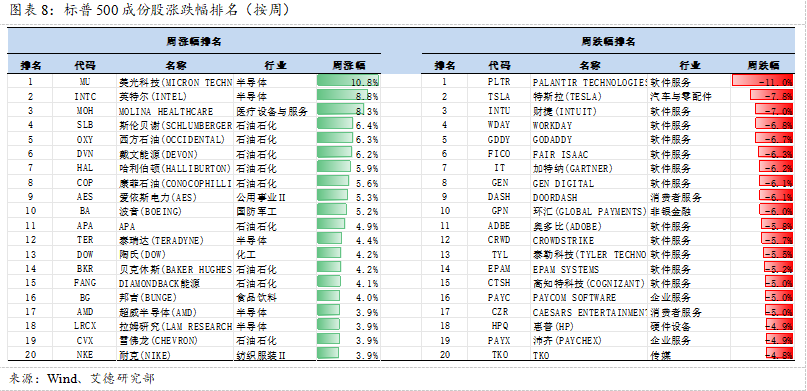Select ticker WDAY
The height and width of the screenshot is (391, 807).
pyautogui.click(x=499, y=125)
